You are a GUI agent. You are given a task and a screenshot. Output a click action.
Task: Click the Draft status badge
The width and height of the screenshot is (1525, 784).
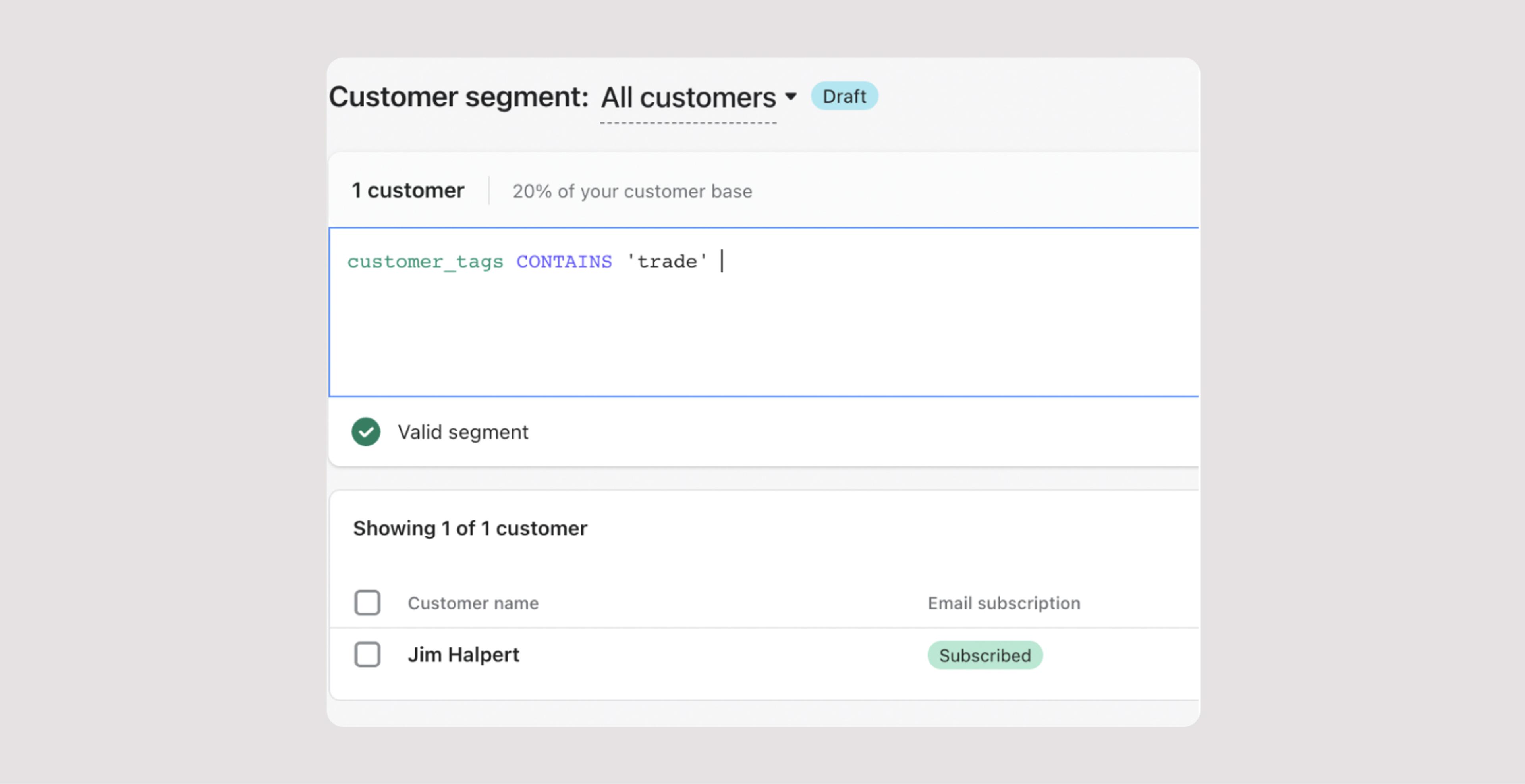coord(844,96)
